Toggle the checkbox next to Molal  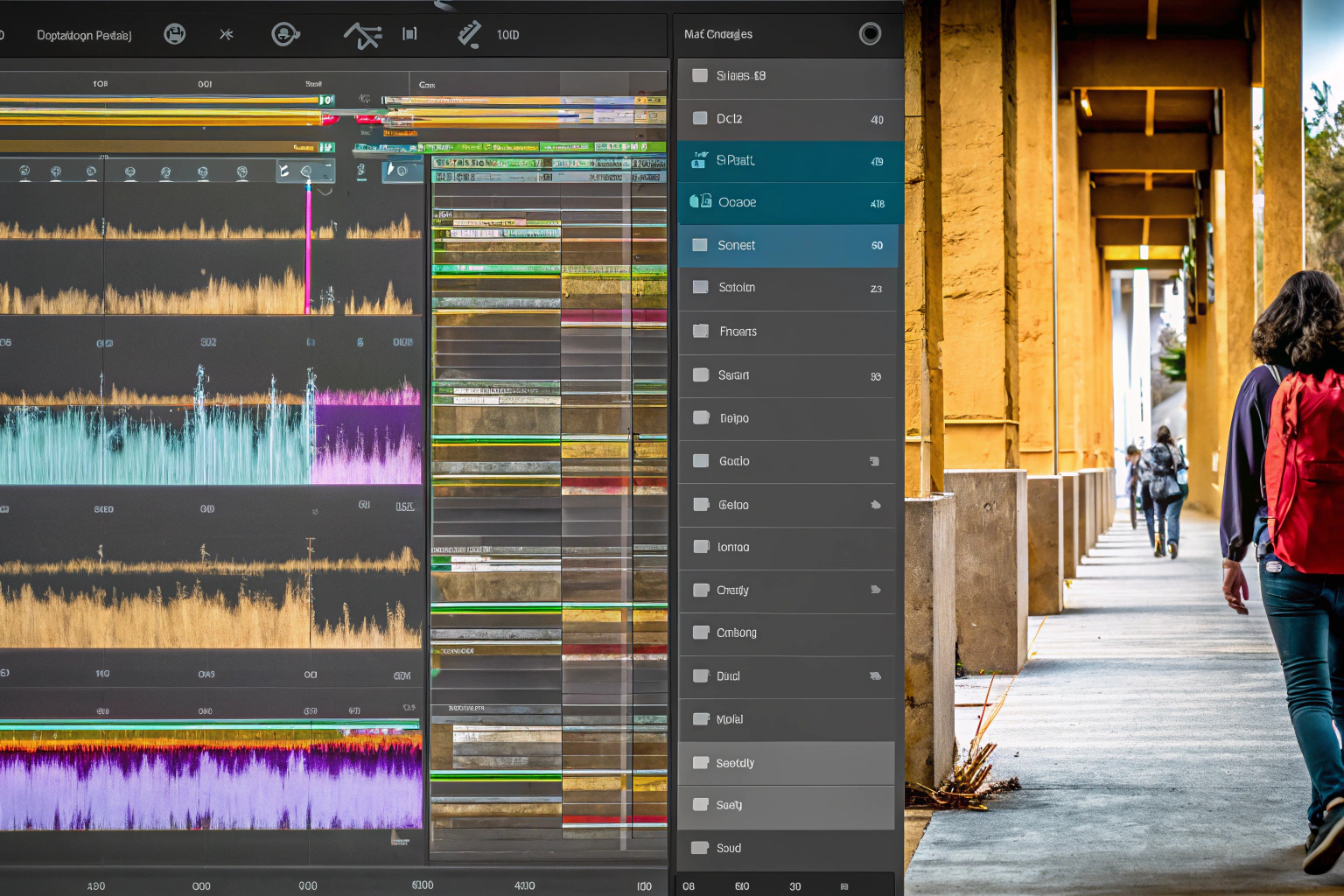coord(700,719)
